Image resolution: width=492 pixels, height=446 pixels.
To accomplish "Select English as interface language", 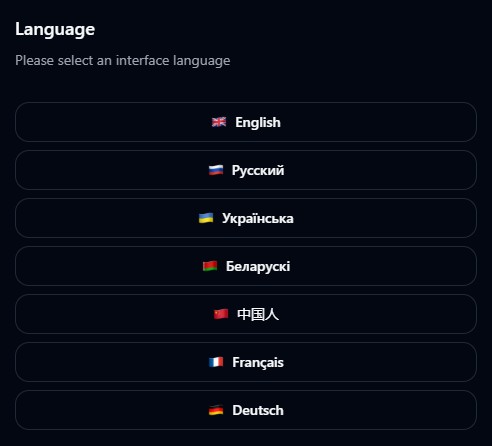I will tap(246, 122).
